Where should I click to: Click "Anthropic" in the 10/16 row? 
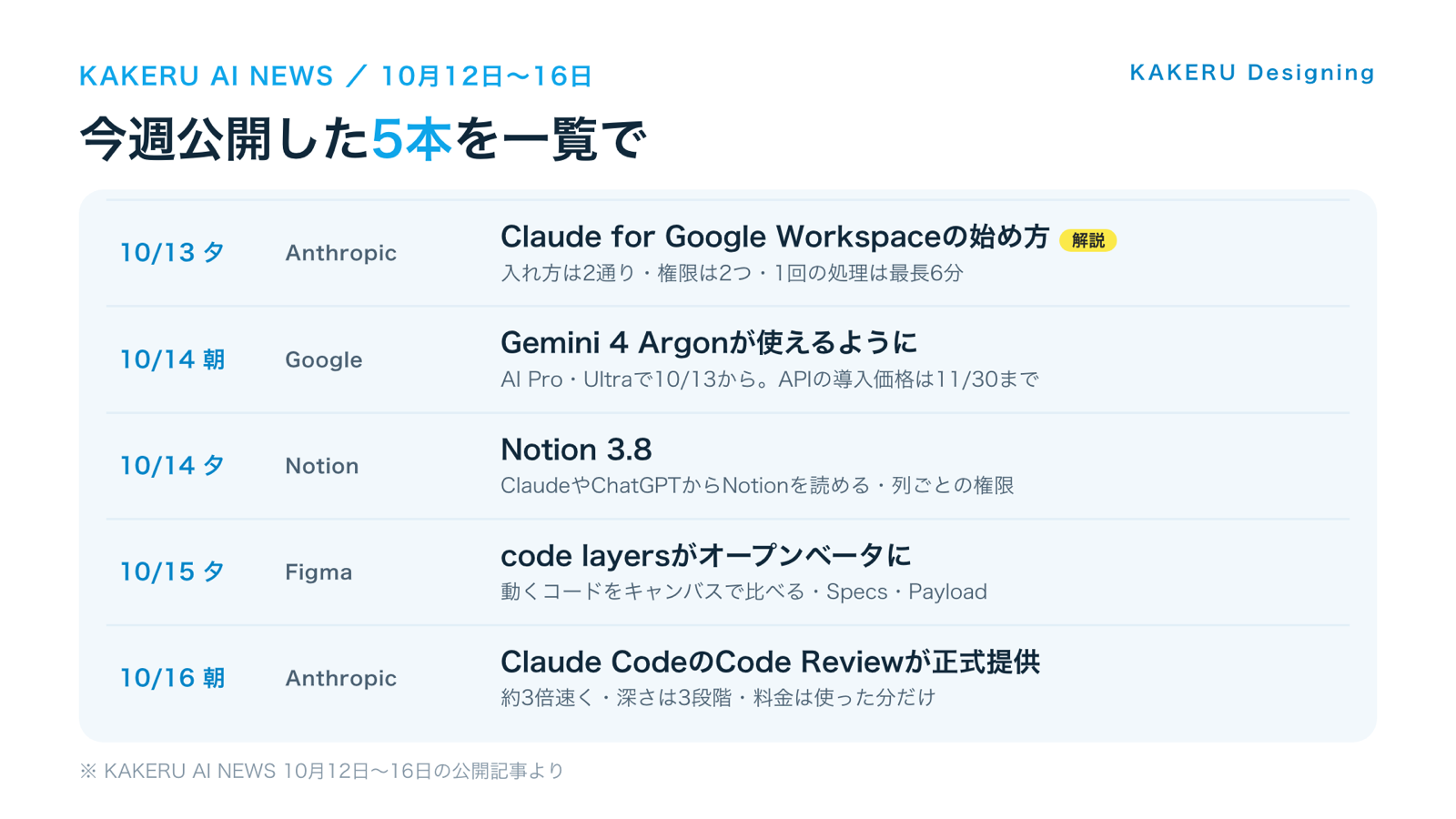pyautogui.click(x=341, y=679)
